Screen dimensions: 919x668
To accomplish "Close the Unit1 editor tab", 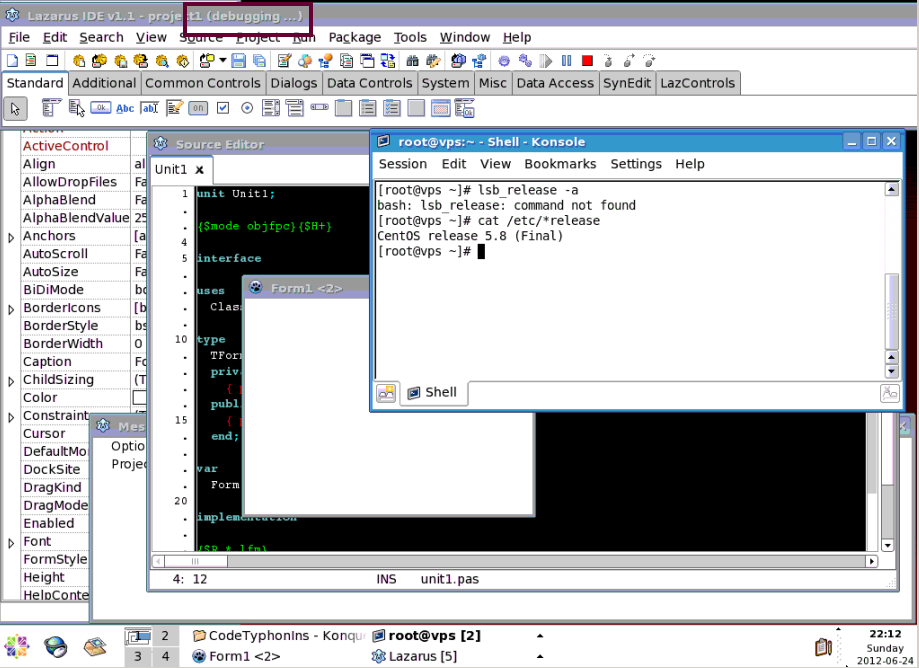I will click(199, 170).
